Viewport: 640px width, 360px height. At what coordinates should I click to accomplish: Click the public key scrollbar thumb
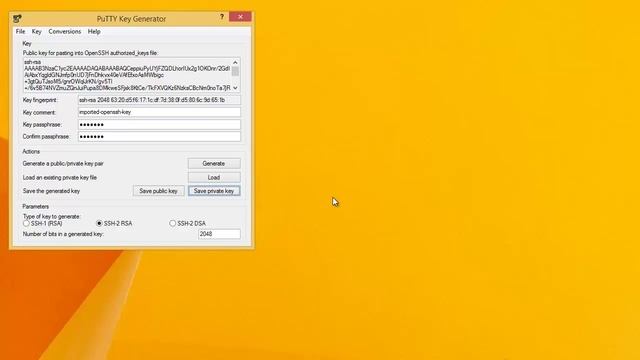pos(236,71)
